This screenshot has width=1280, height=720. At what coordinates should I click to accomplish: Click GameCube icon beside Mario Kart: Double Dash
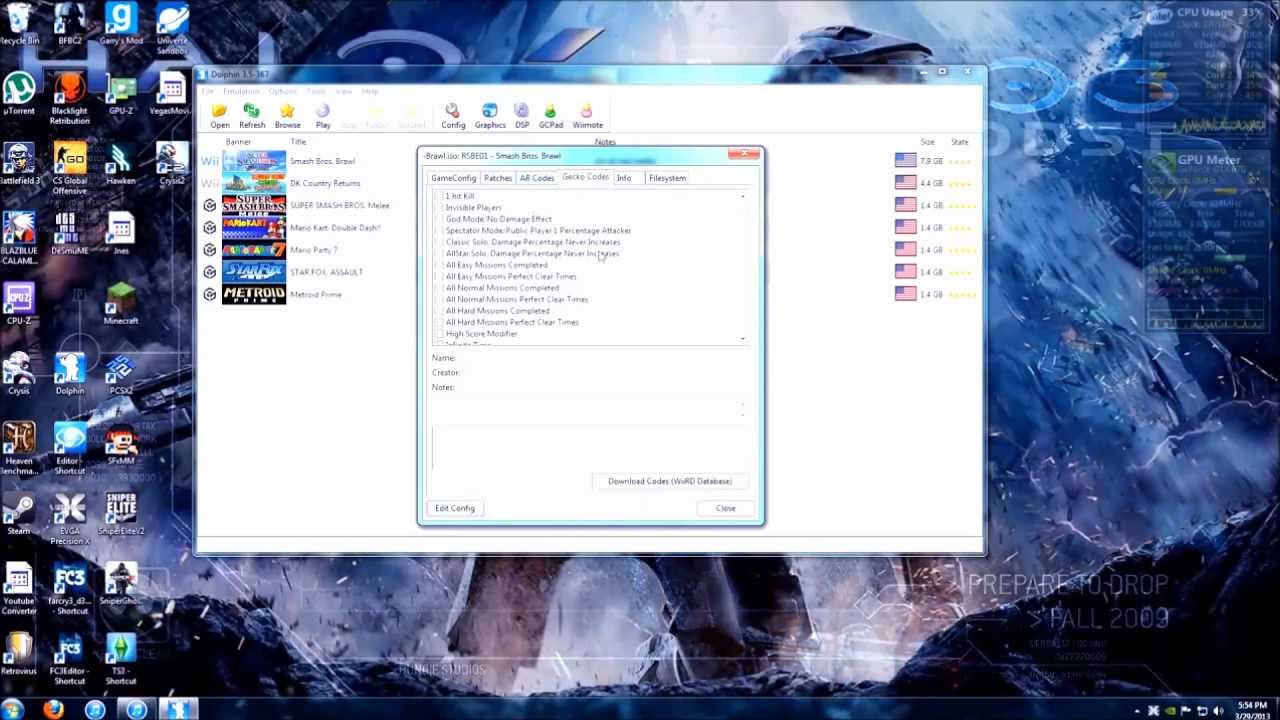tap(209, 227)
